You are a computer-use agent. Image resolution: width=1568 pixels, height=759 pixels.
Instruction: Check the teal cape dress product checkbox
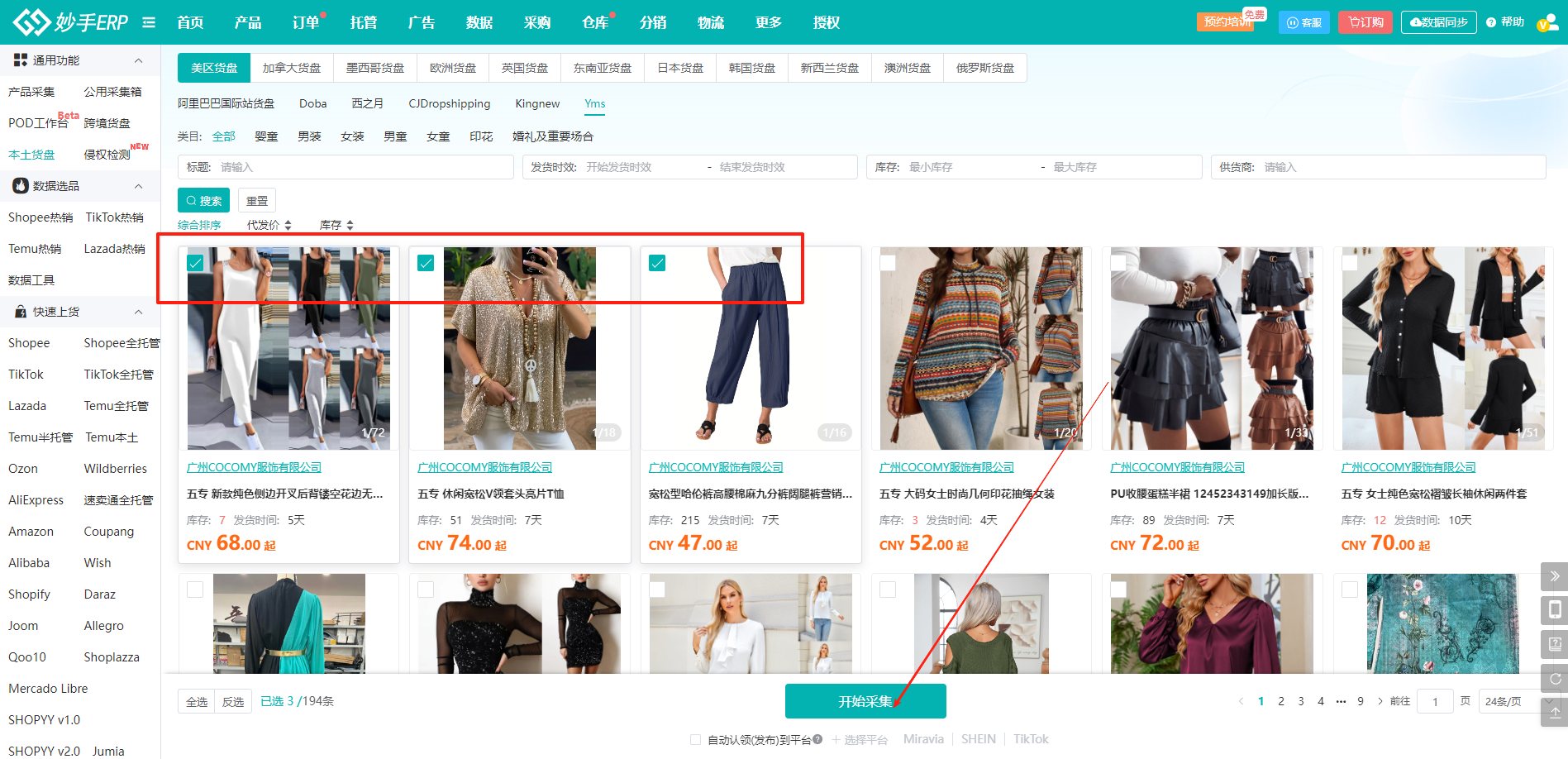(195, 590)
